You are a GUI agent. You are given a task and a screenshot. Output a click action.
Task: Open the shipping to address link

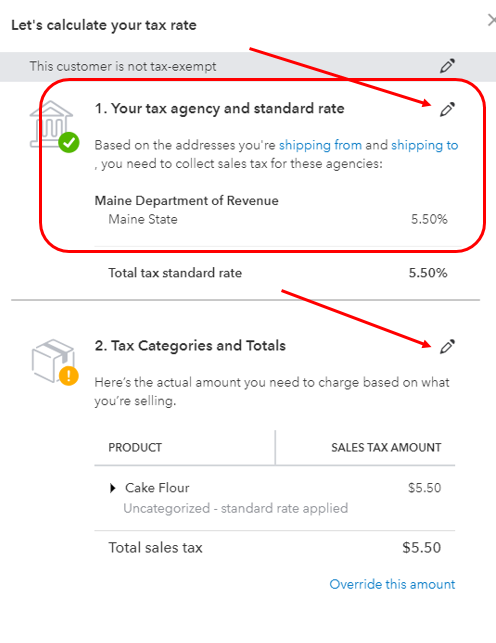(424, 145)
